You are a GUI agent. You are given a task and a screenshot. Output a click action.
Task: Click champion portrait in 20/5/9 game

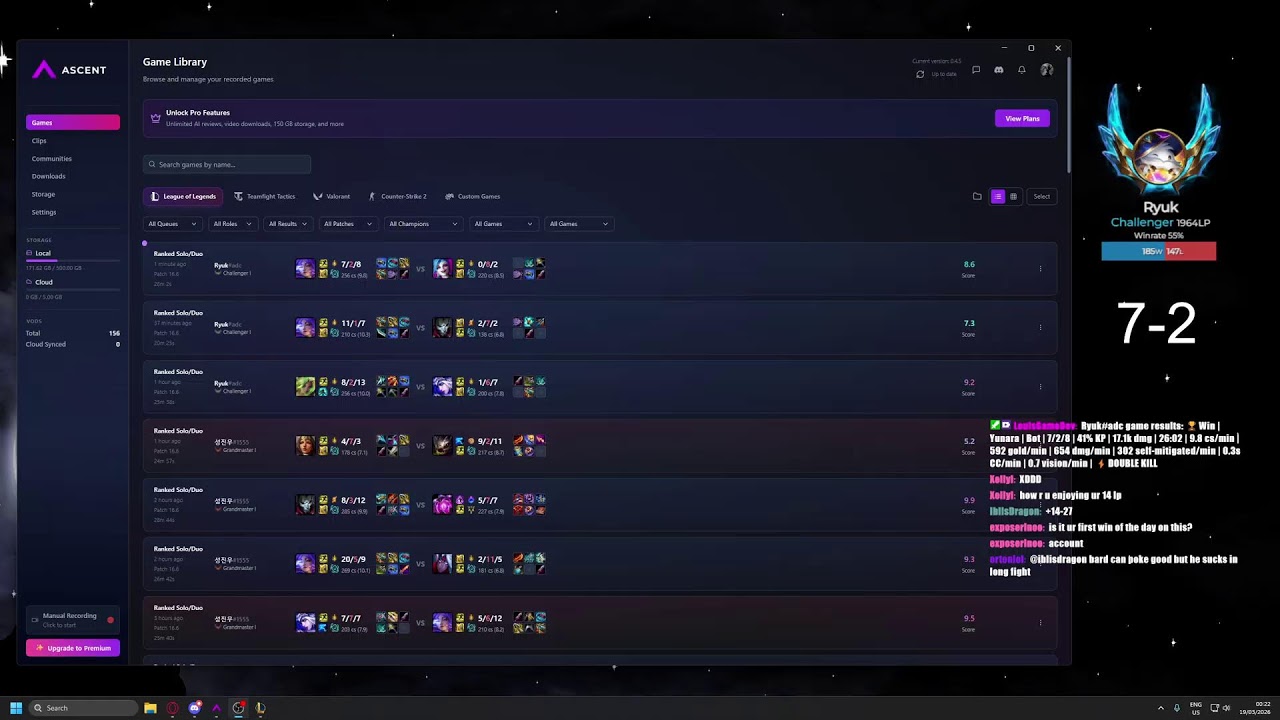click(x=305, y=563)
